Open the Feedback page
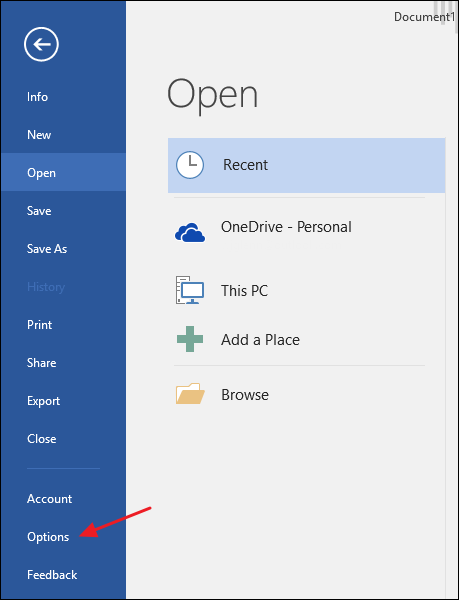 (52, 575)
